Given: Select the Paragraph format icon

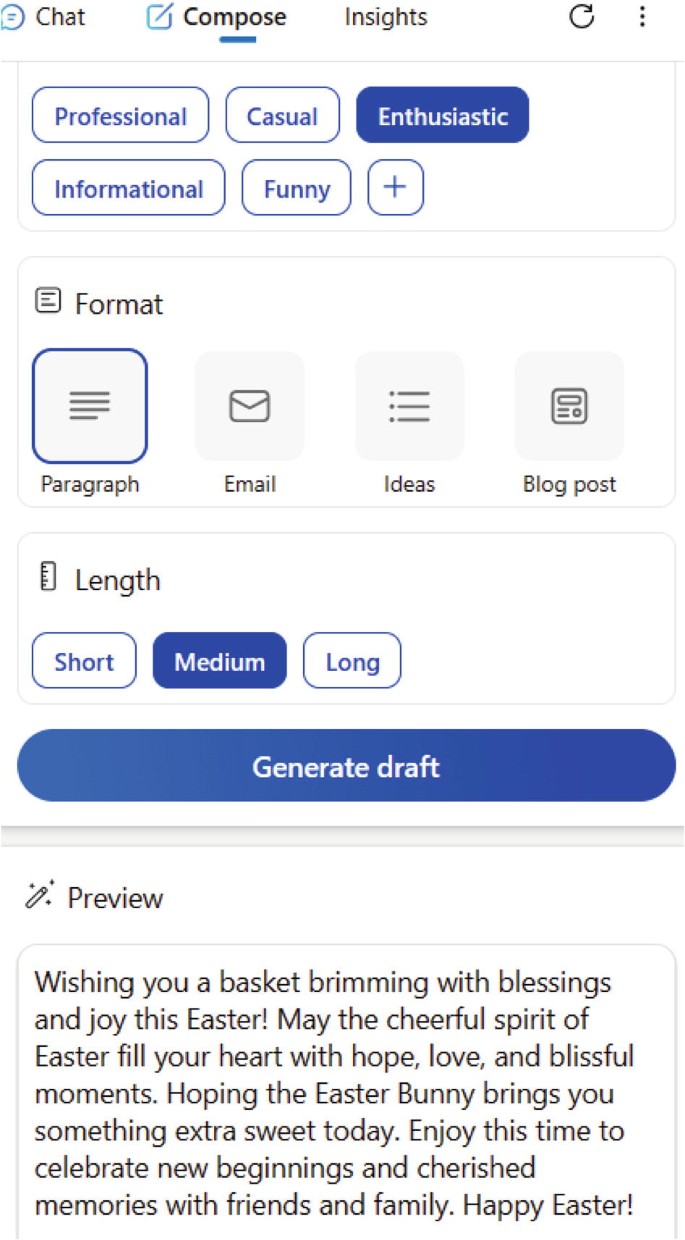Looking at the screenshot, I should coord(90,405).
